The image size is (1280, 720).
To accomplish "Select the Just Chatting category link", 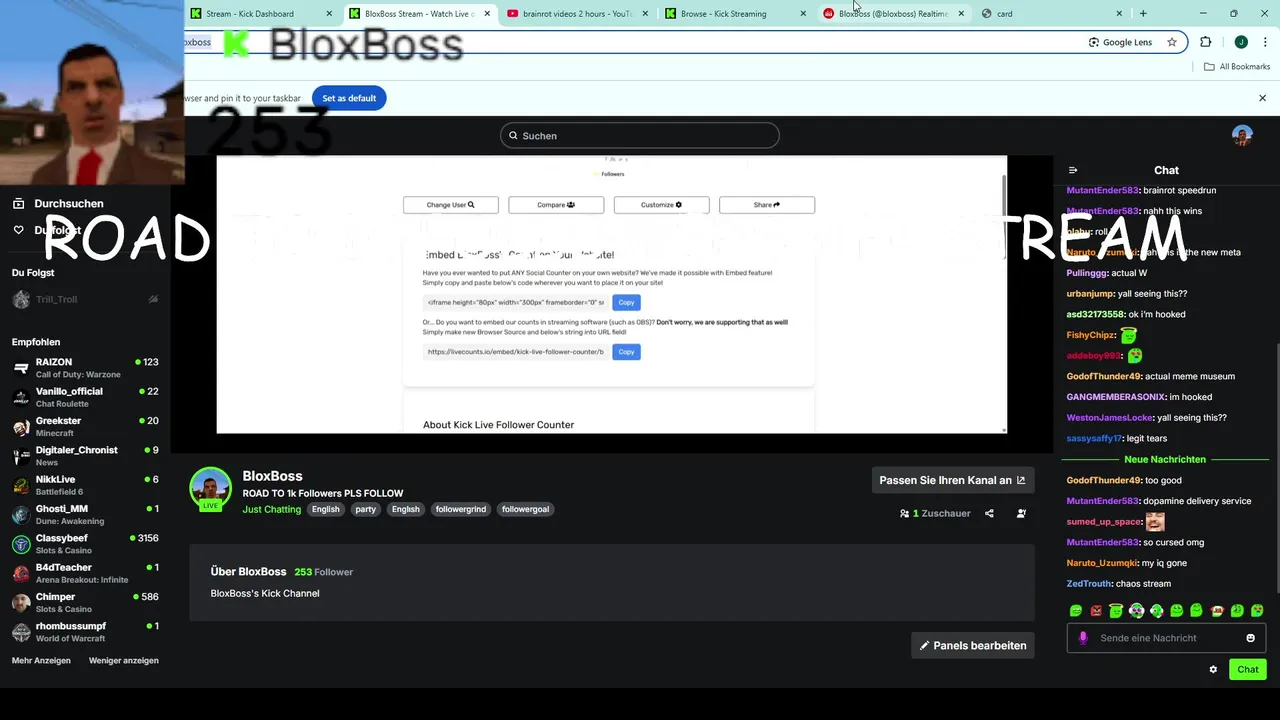I will (x=271, y=509).
